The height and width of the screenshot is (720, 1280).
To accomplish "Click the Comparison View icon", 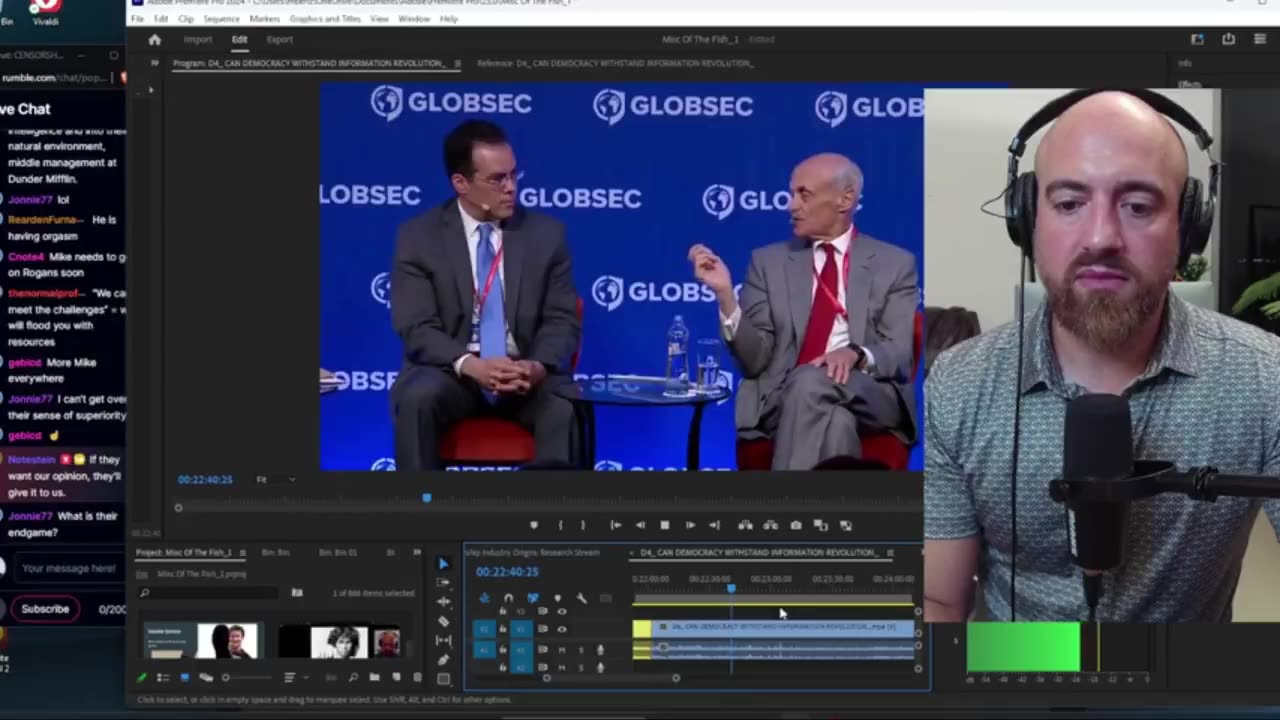I will [x=821, y=525].
